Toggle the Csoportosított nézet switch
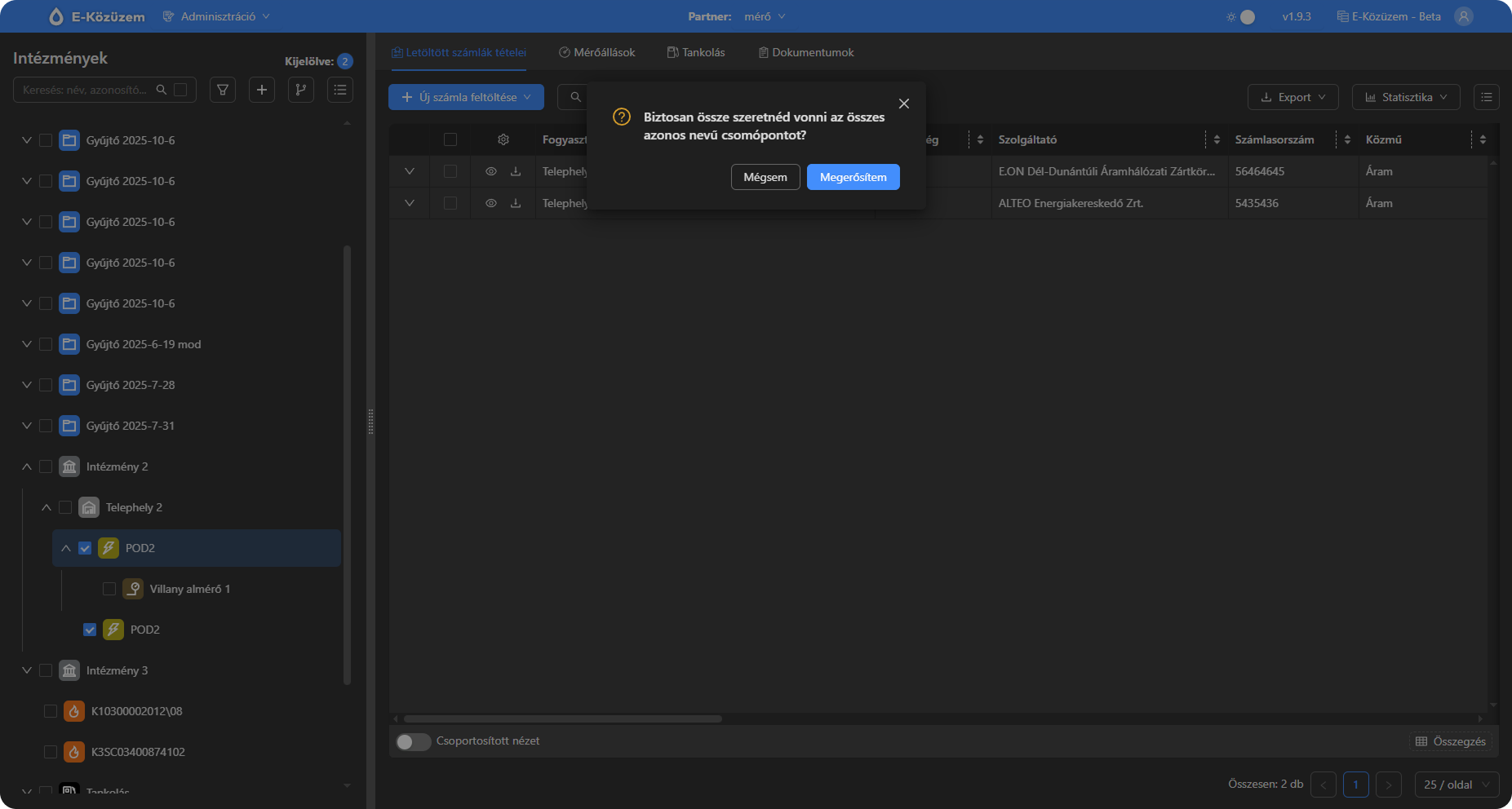 (413, 741)
